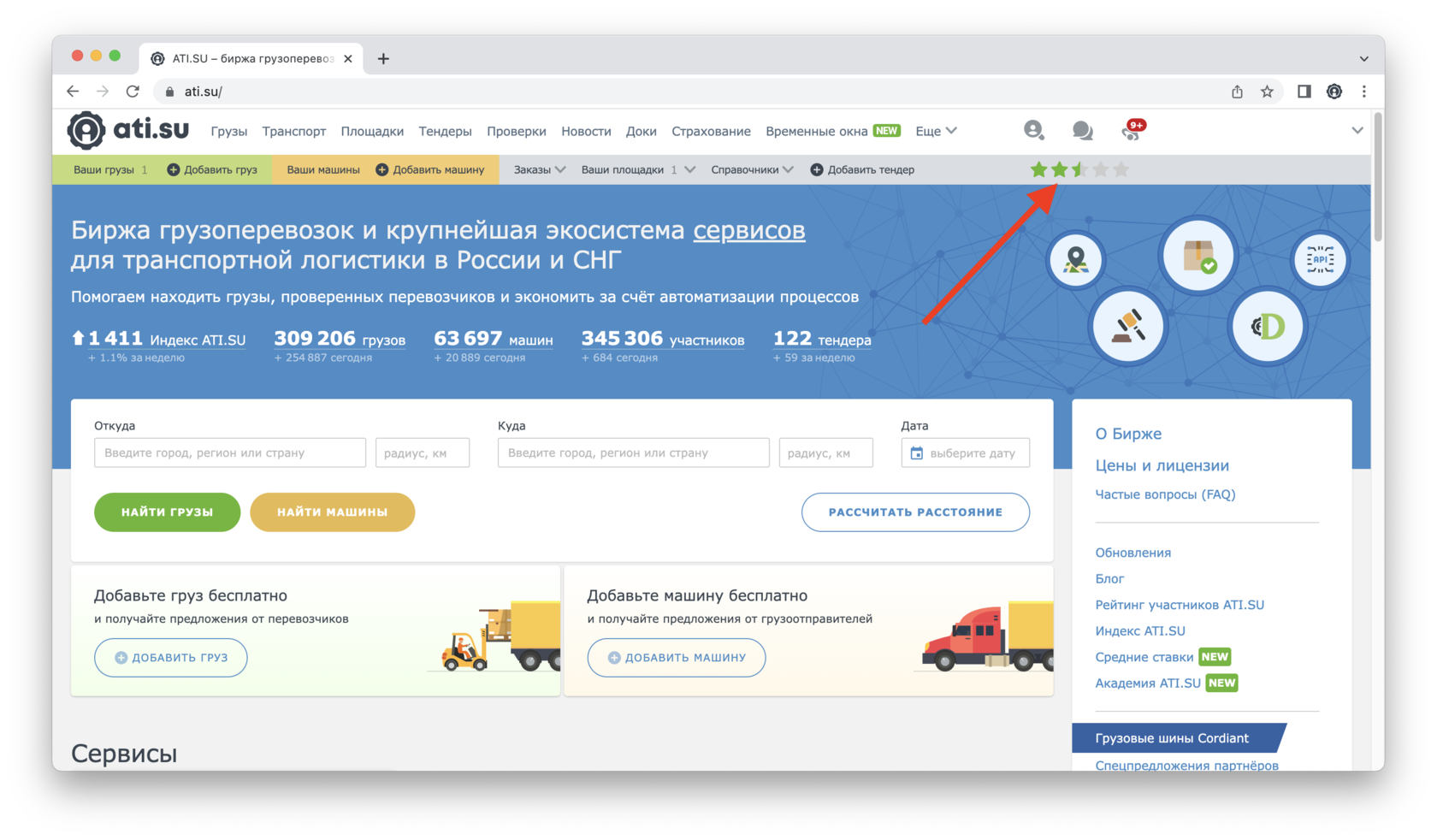This screenshot has height=840, width=1437.
Task: Reload the page
Action: [x=133, y=91]
